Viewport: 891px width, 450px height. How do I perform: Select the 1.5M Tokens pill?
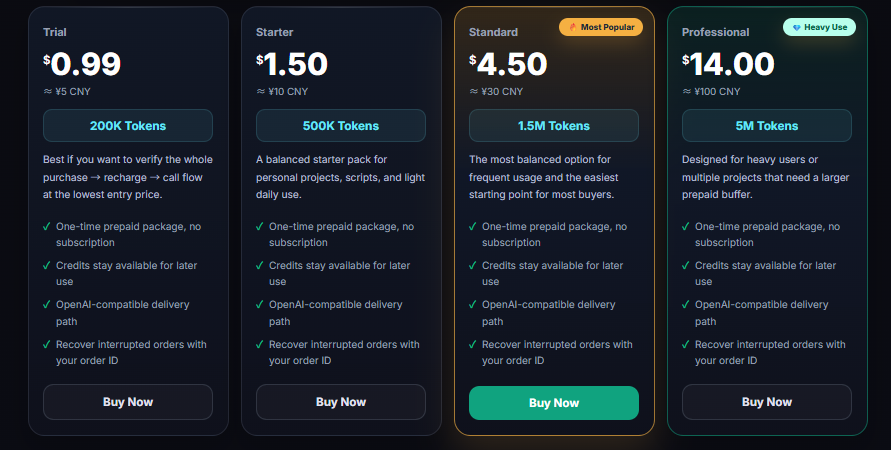[x=553, y=126]
